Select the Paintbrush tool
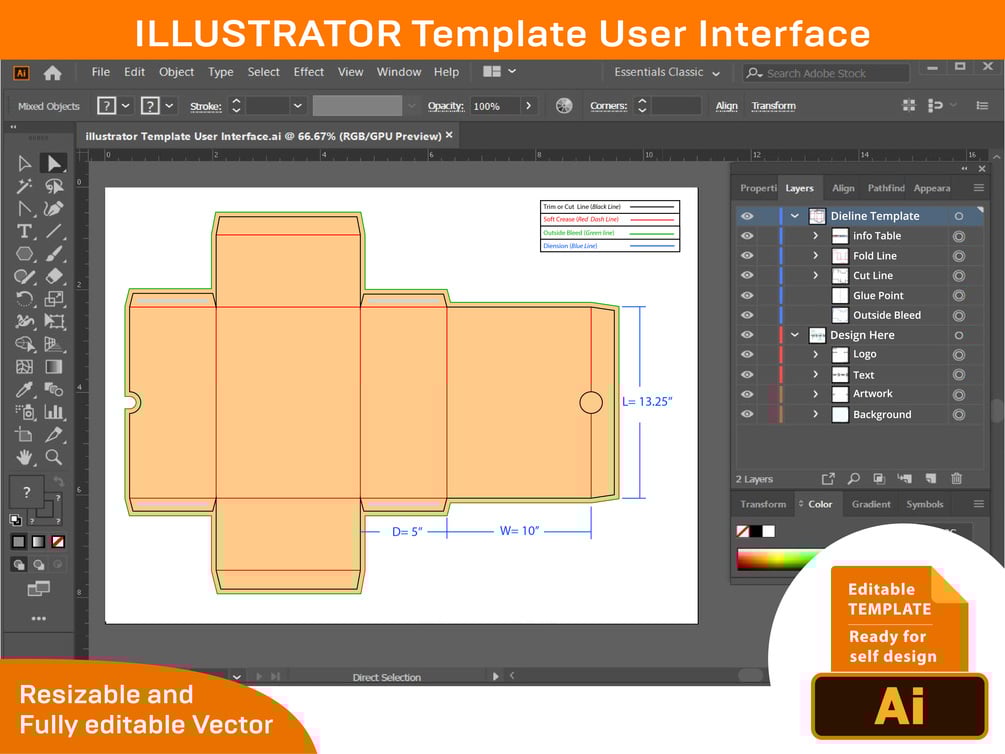Image resolution: width=1005 pixels, height=754 pixels. click(54, 254)
